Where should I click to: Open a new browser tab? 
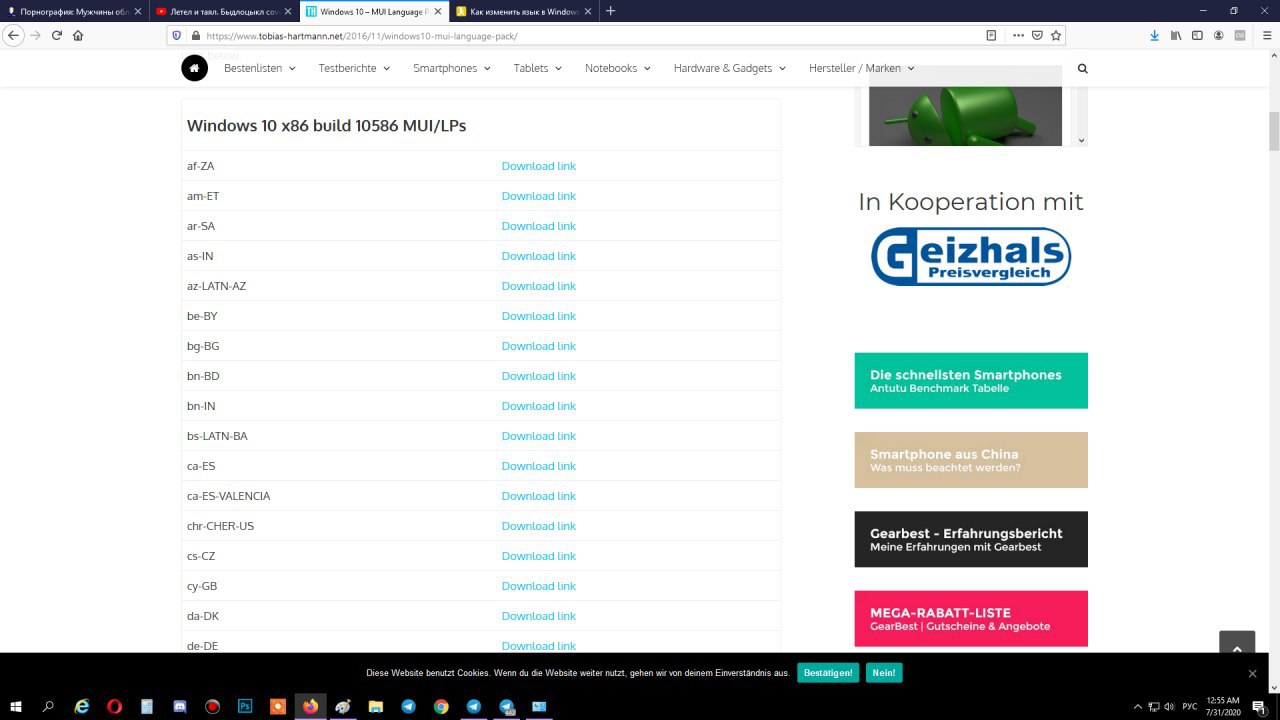coord(610,11)
